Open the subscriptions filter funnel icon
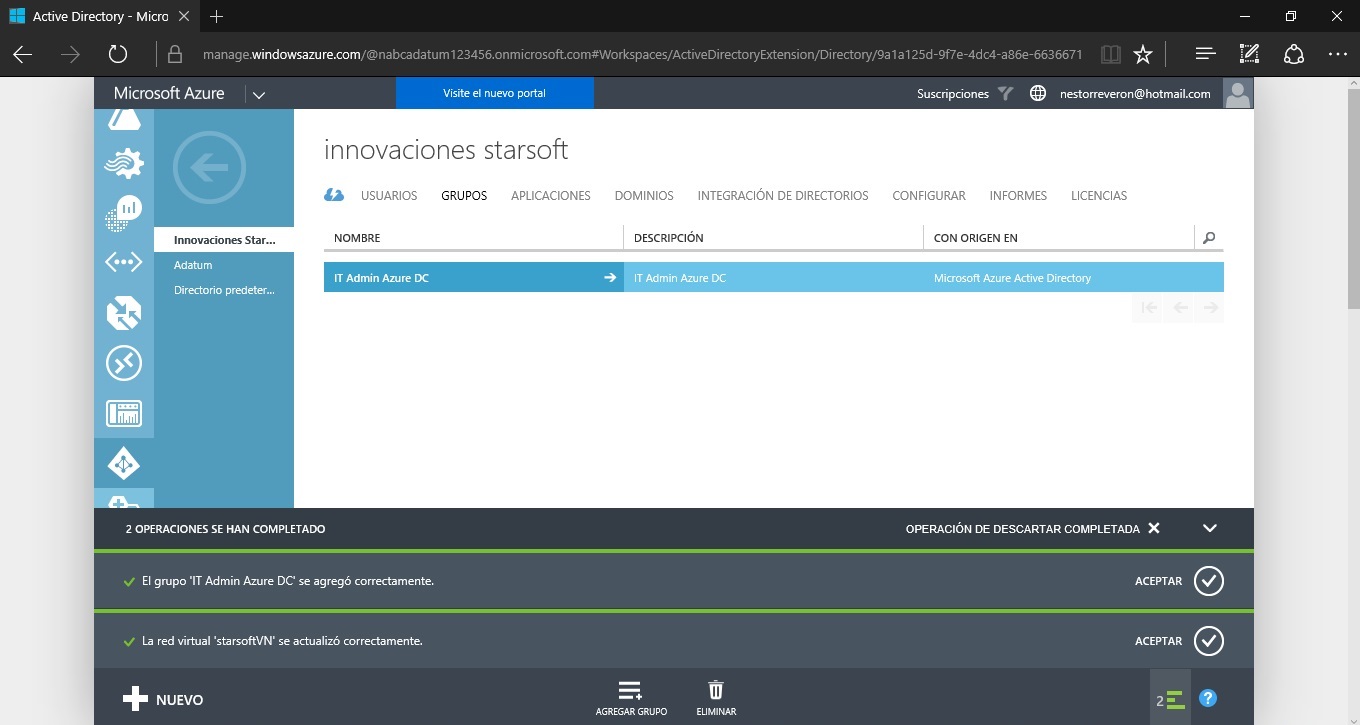This screenshot has height=725, width=1360. [1006, 94]
